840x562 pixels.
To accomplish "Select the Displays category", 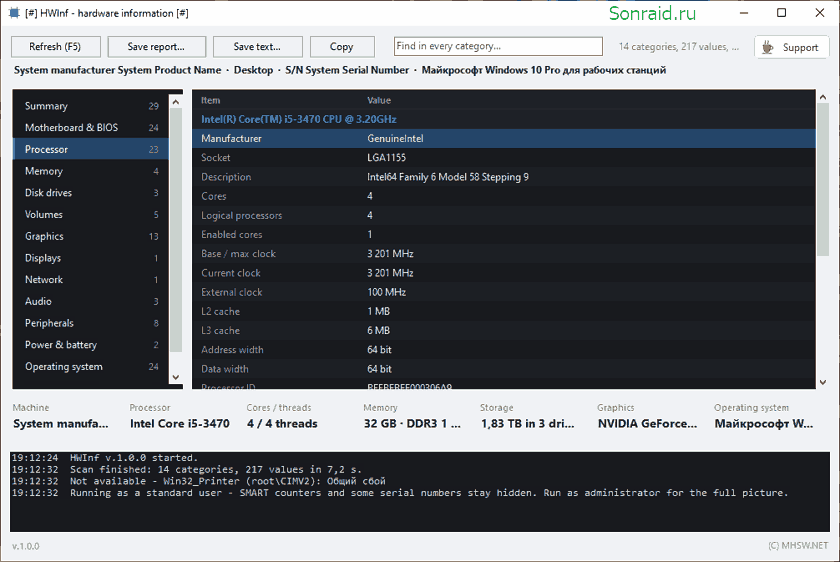I will [91, 258].
